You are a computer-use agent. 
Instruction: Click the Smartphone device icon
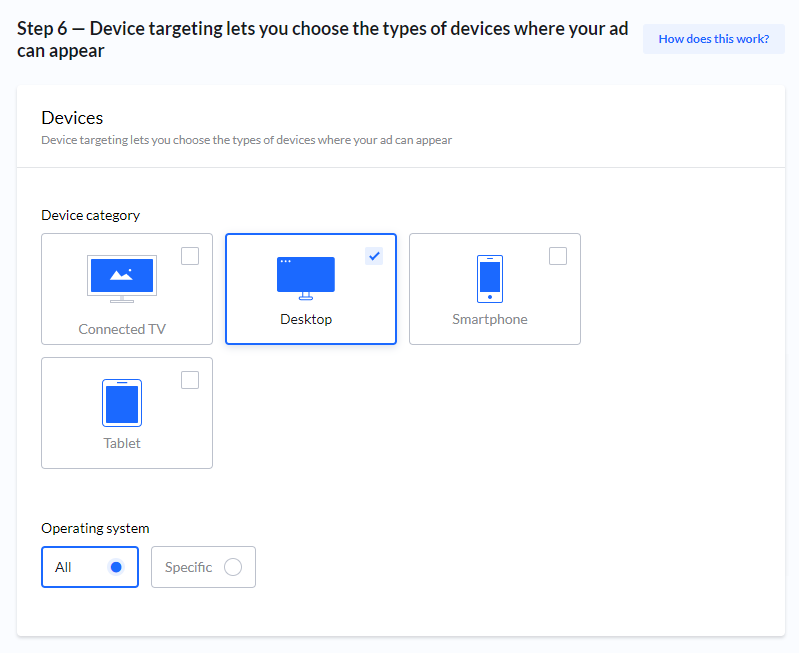pos(490,278)
